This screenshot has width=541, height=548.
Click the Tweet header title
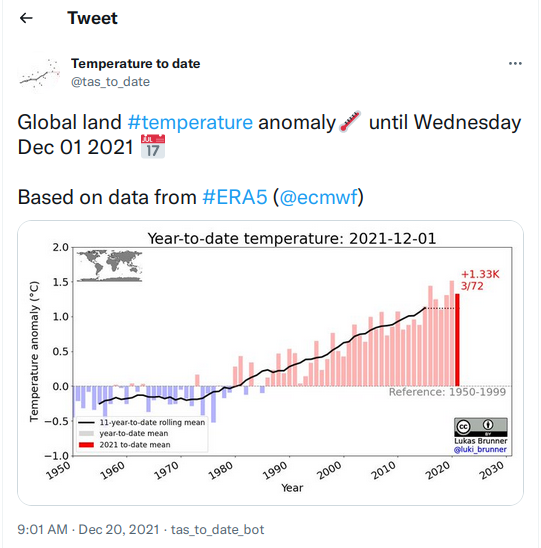coord(93,18)
